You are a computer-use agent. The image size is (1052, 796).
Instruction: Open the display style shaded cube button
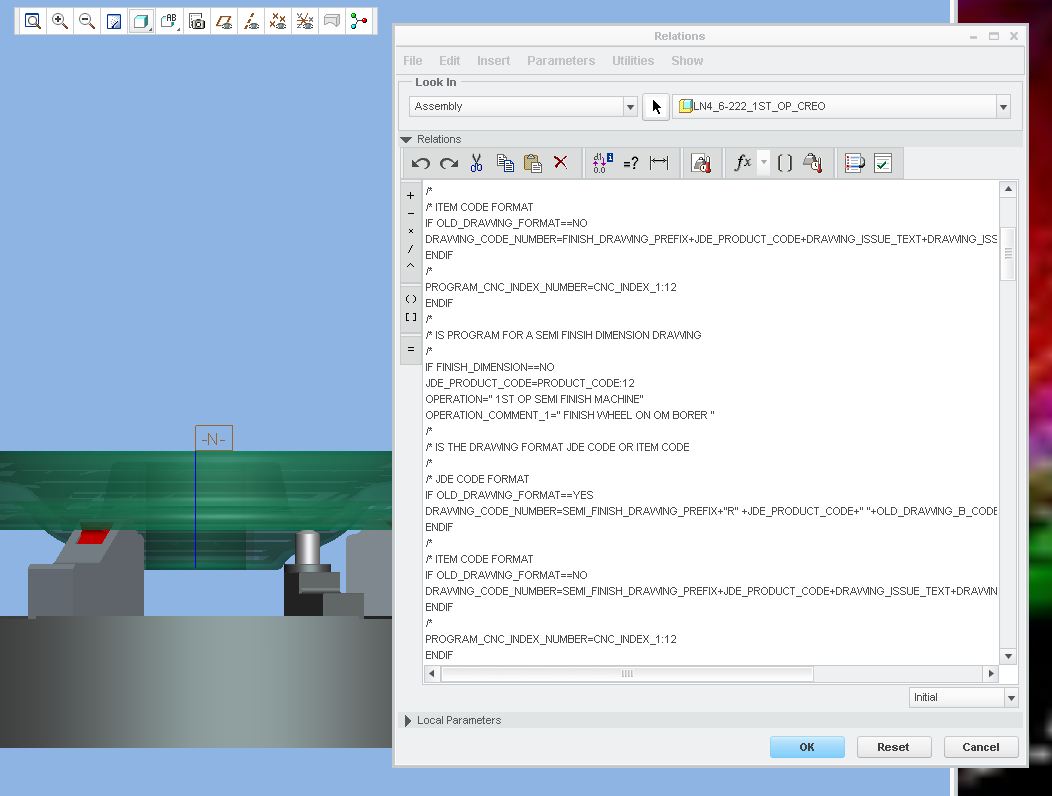click(141, 21)
